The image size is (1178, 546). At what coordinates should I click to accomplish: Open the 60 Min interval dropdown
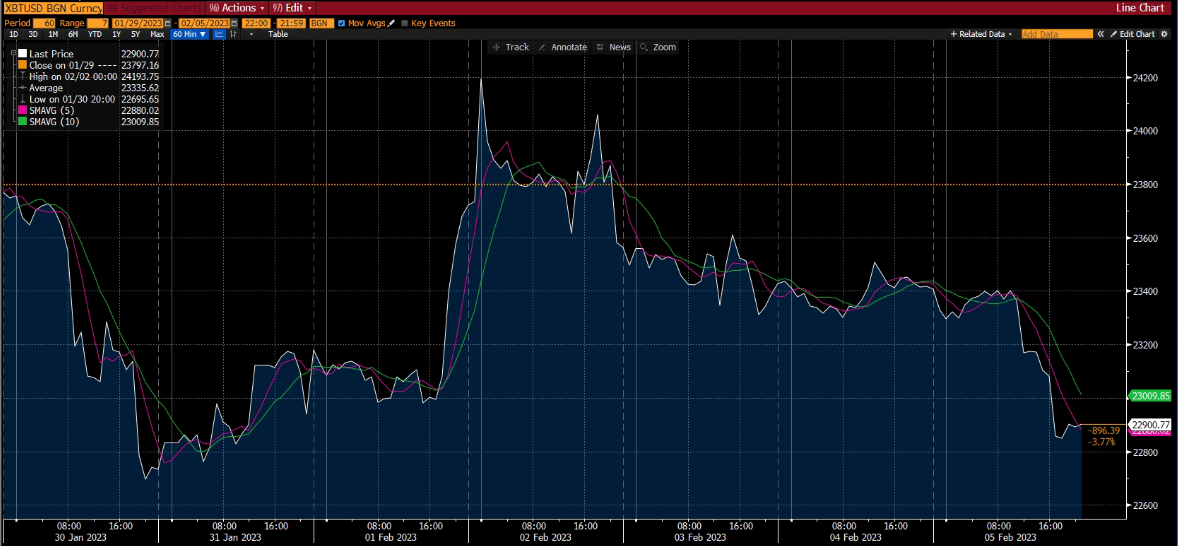point(189,34)
